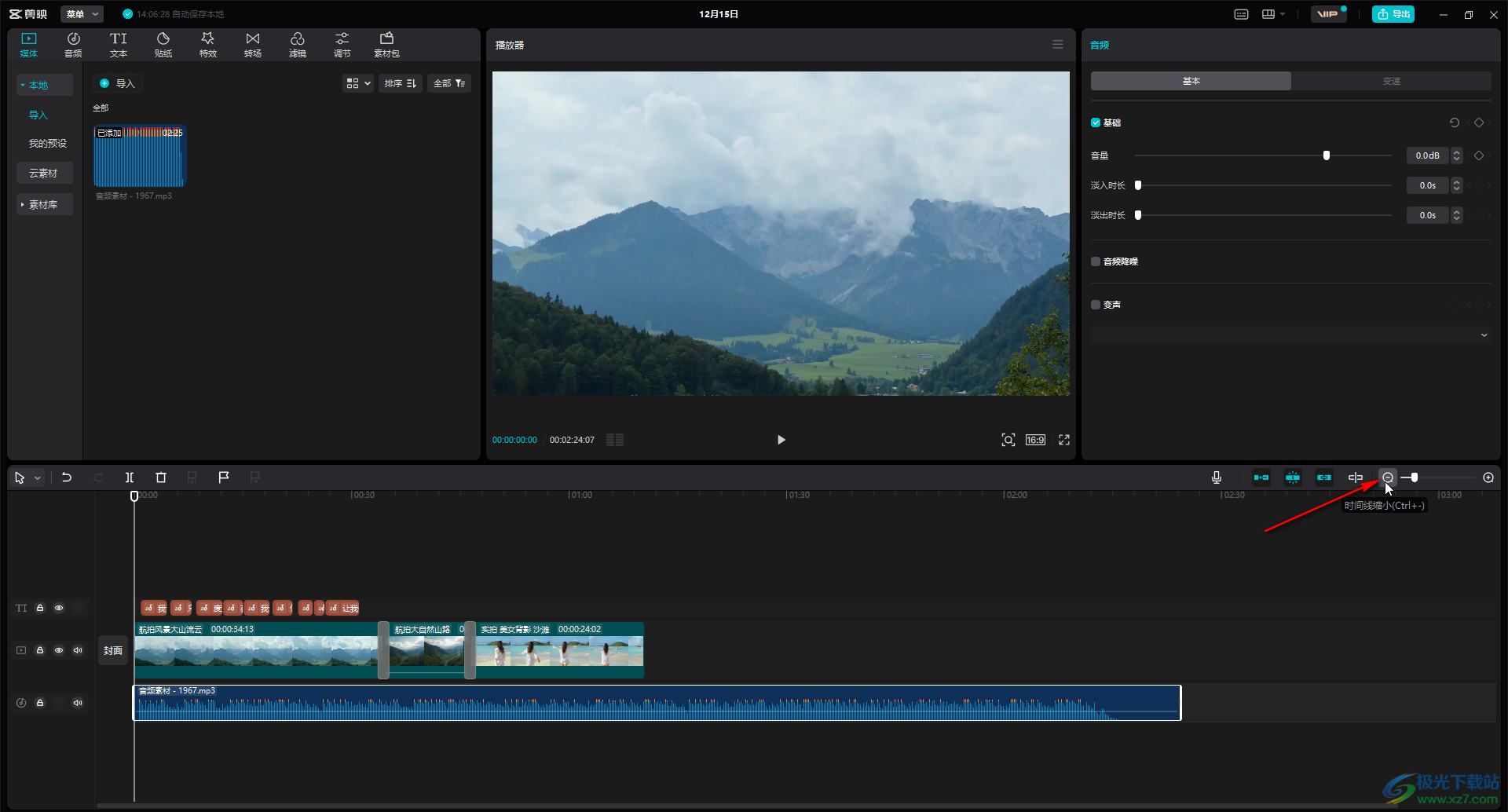Click the timeline zoom-in icon
This screenshot has height=812, width=1508.
(x=1488, y=477)
